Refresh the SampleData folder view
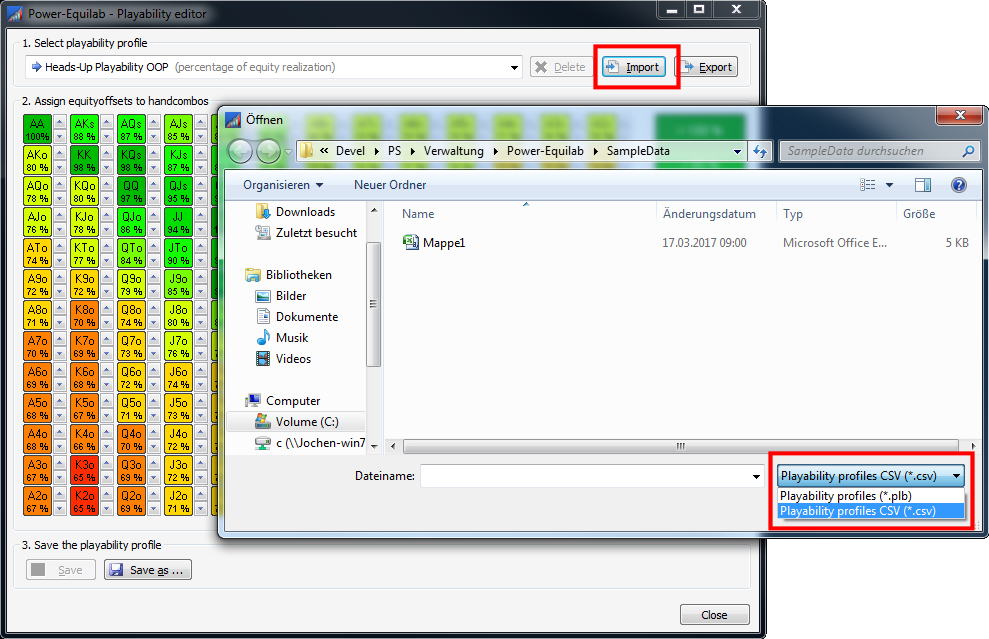 (760, 151)
